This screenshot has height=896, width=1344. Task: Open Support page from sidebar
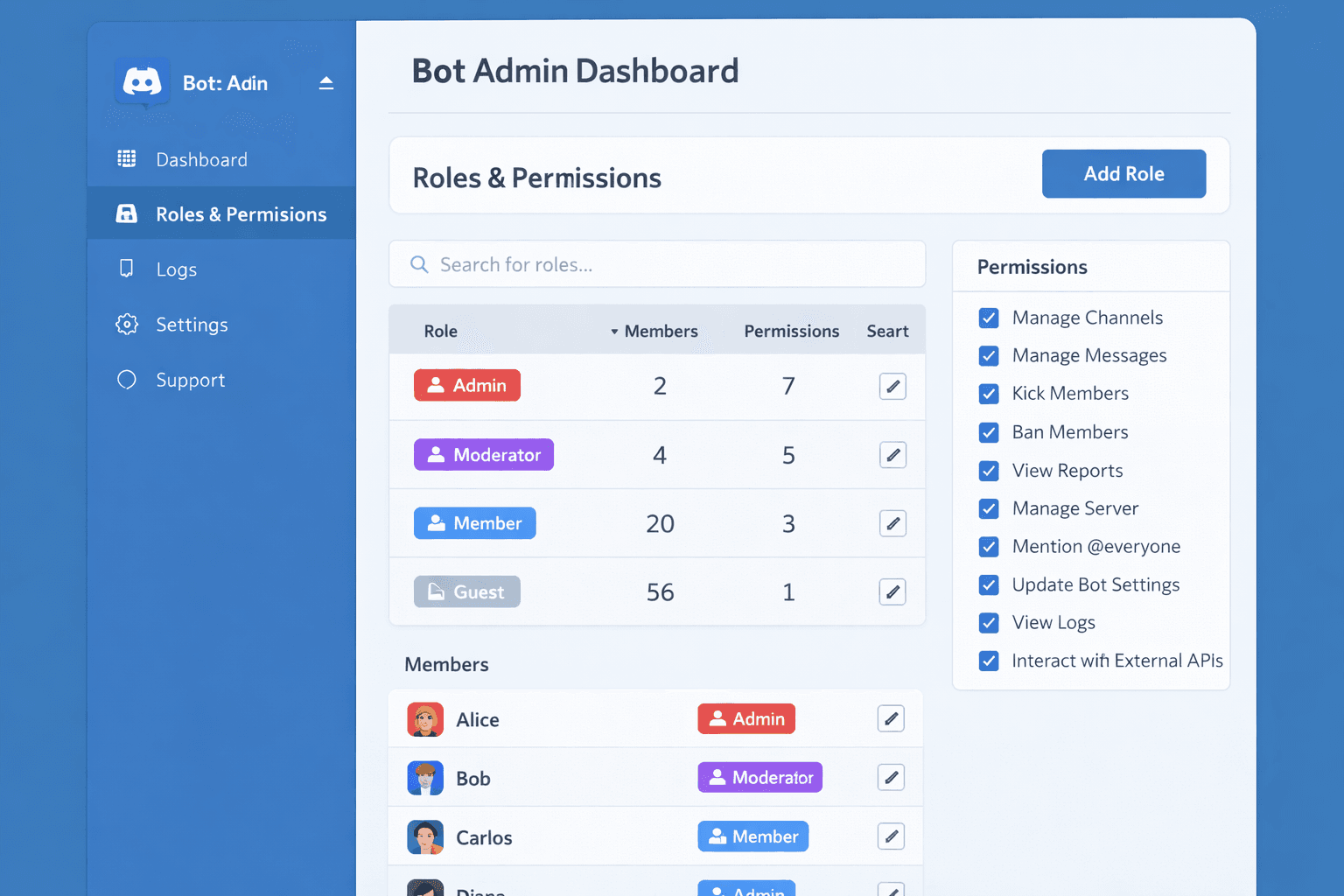[x=190, y=380]
